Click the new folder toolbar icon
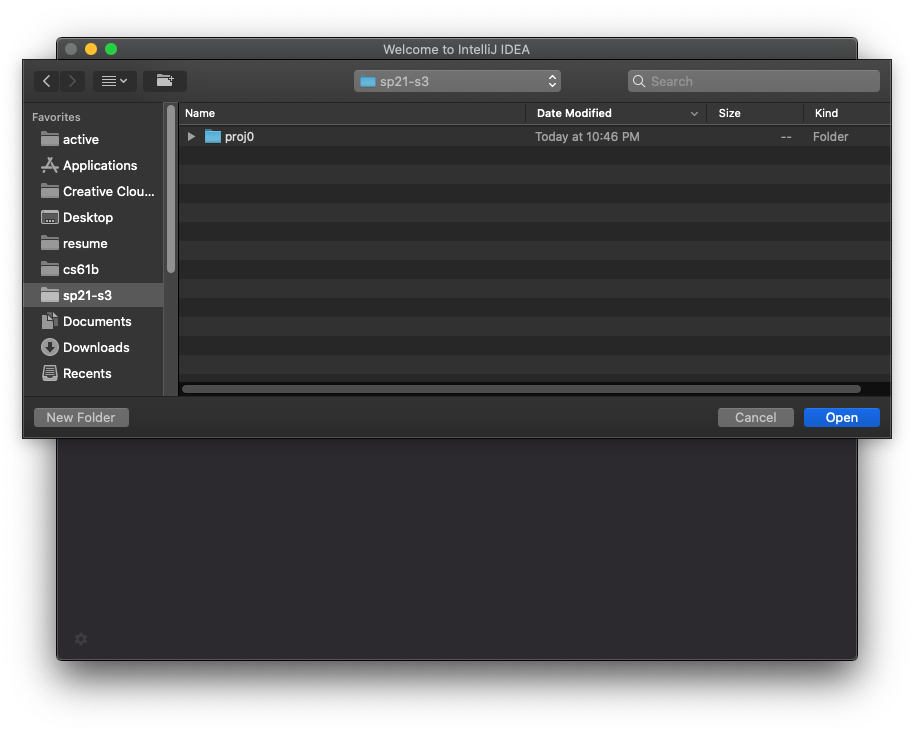Image resolution: width=914 pixels, height=734 pixels. coord(164,81)
